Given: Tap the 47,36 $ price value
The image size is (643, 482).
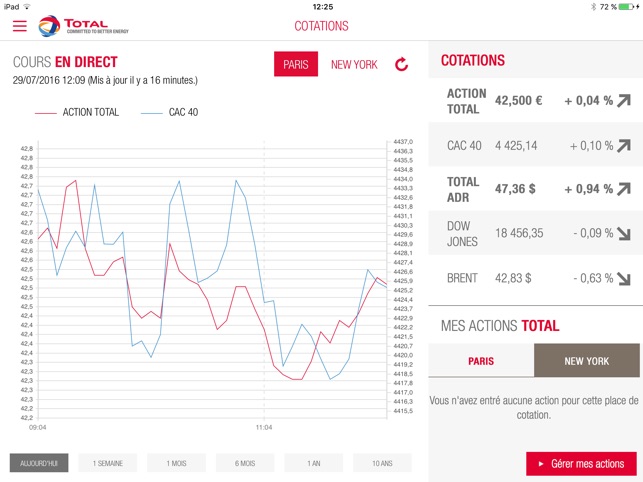Looking at the screenshot, I should [515, 189].
